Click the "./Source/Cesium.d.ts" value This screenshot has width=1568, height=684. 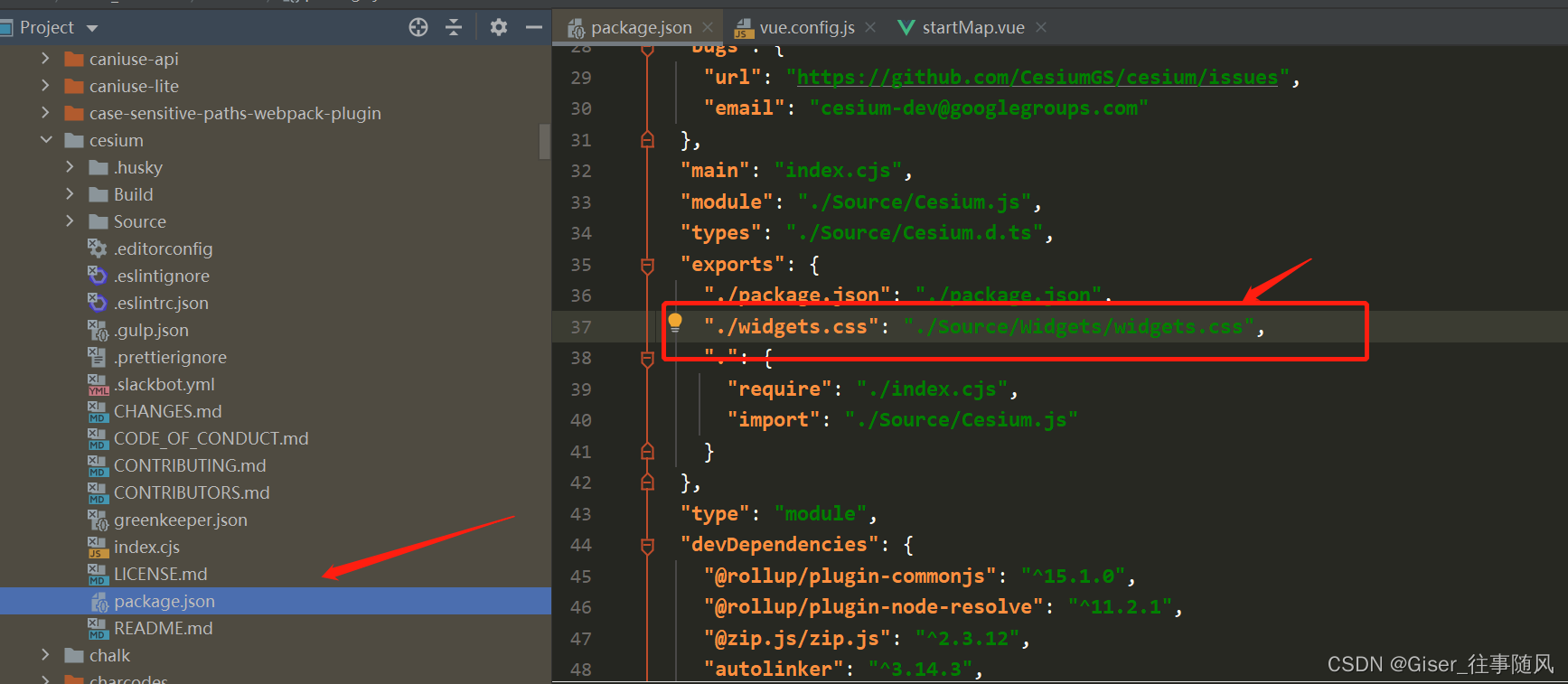pyautogui.click(x=915, y=233)
